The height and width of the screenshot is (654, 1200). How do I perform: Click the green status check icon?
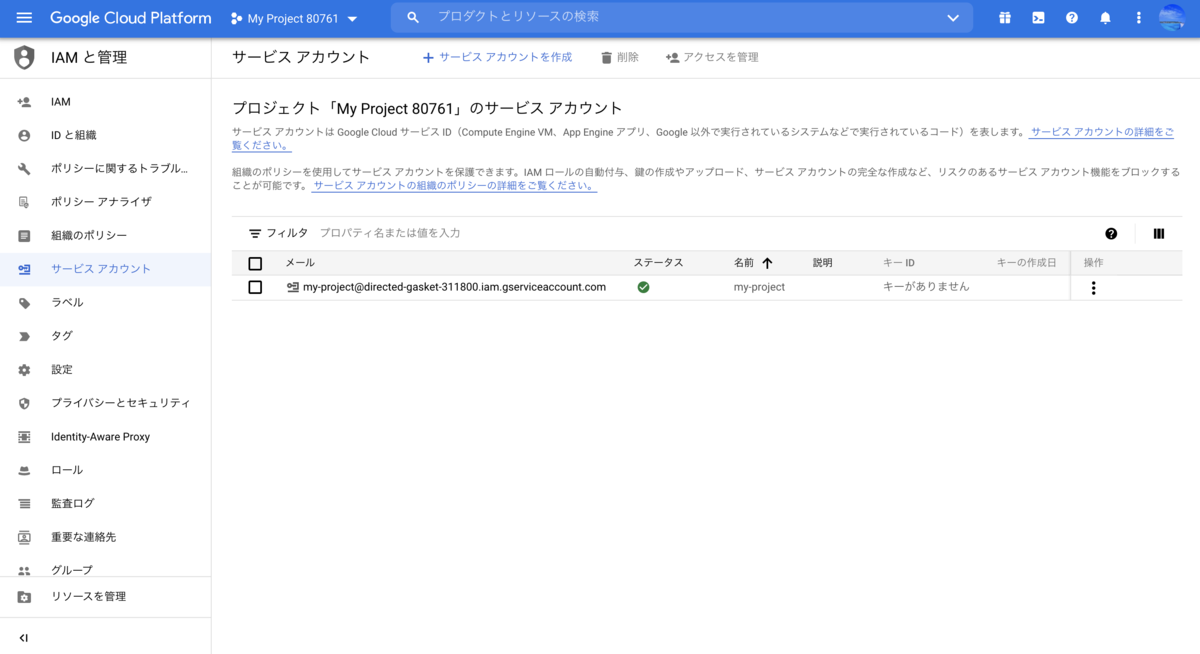[643, 287]
